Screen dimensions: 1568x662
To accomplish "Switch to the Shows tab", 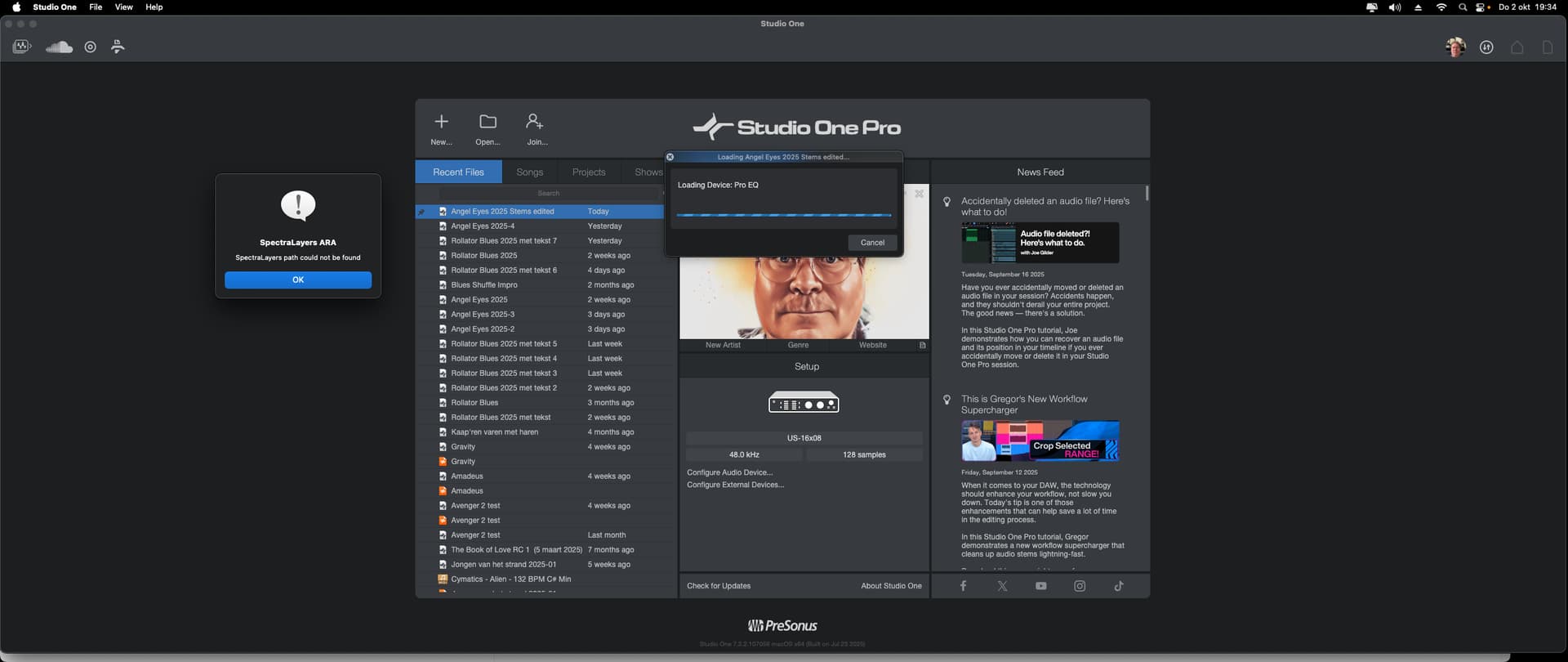I will 648,172.
